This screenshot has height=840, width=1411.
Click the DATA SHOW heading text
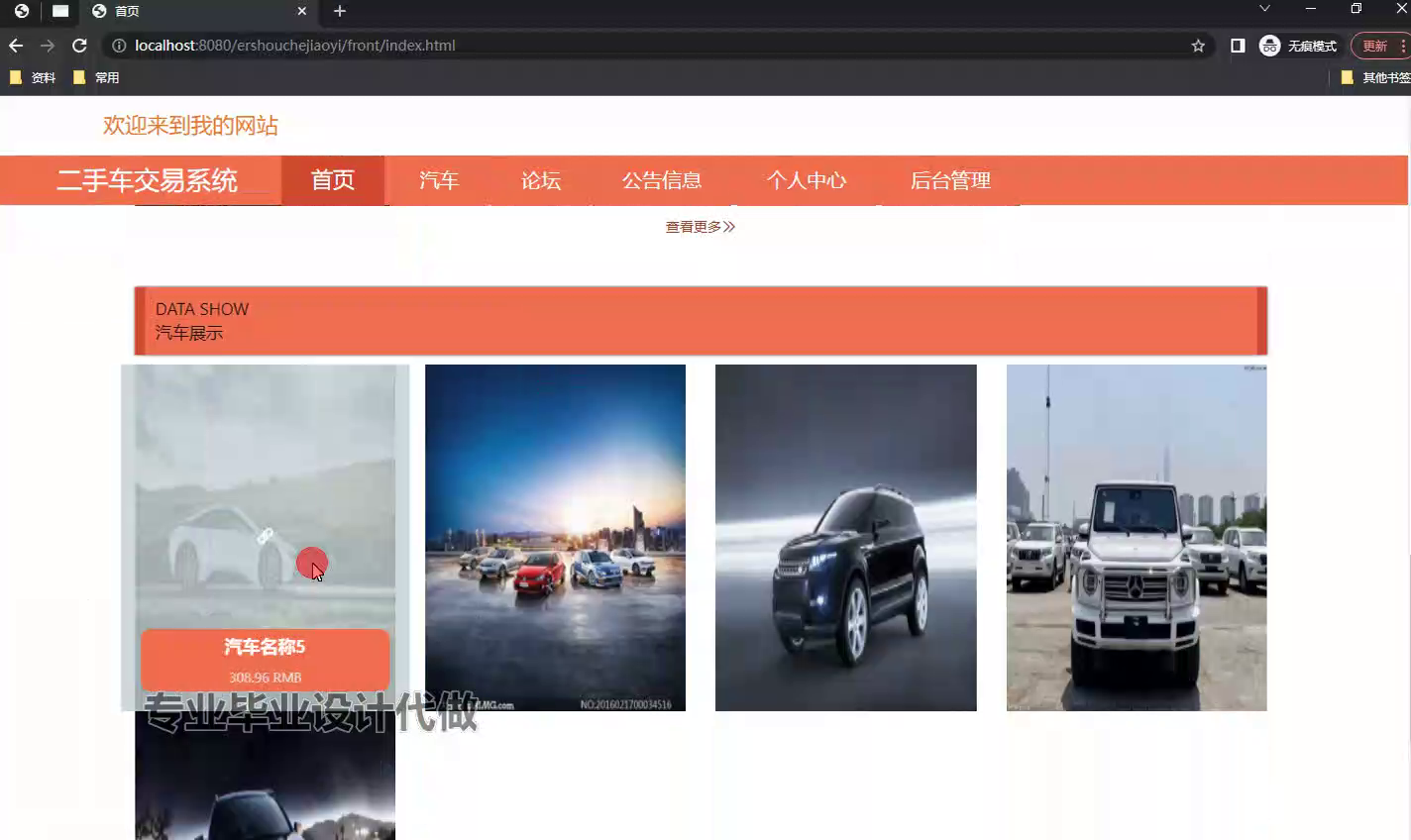(202, 309)
